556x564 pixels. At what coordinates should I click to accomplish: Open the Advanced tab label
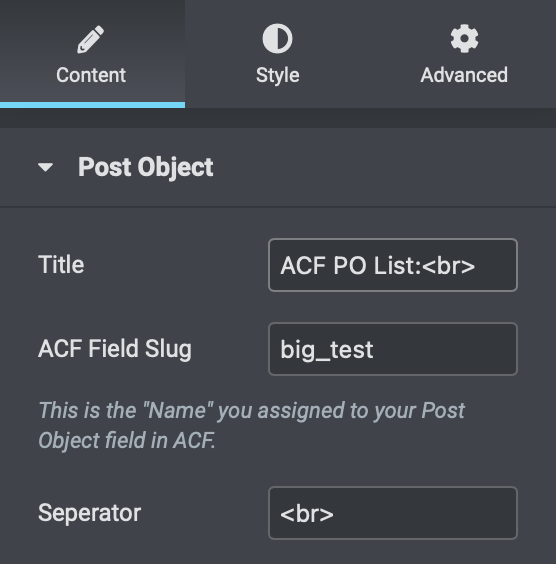click(x=464, y=75)
